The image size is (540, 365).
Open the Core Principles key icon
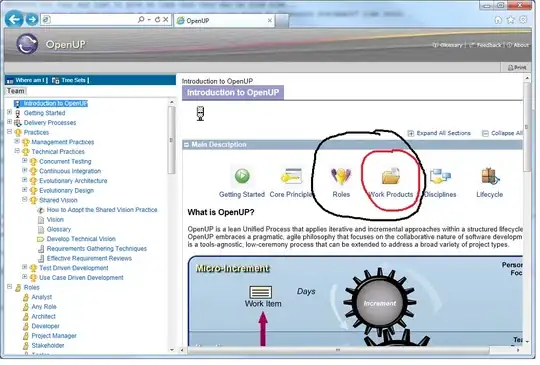291,176
